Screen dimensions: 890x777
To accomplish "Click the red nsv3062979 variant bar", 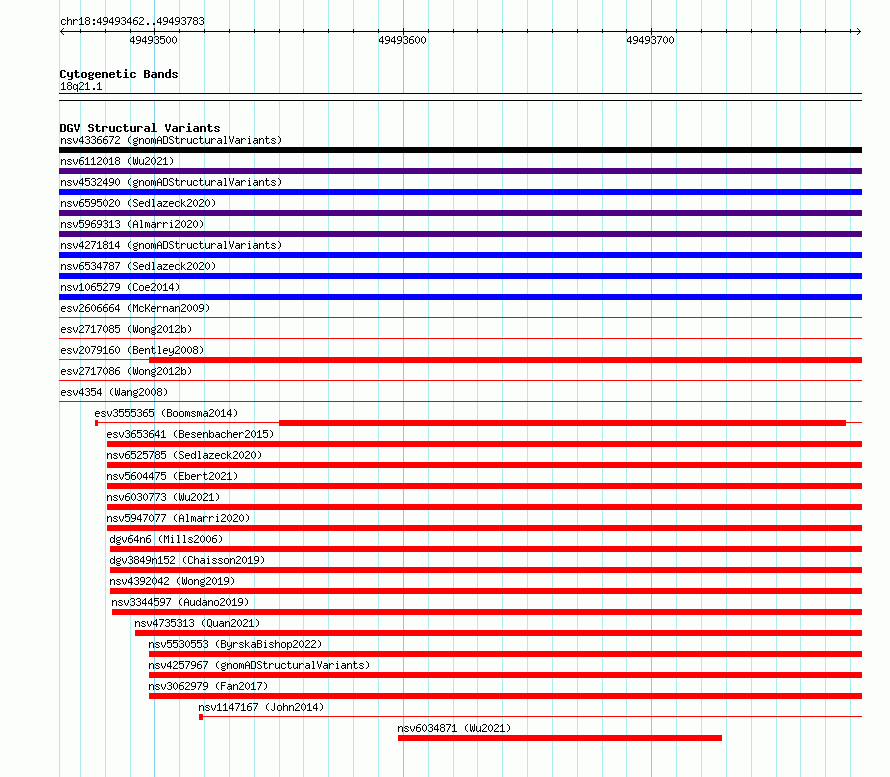I will click(505, 696).
